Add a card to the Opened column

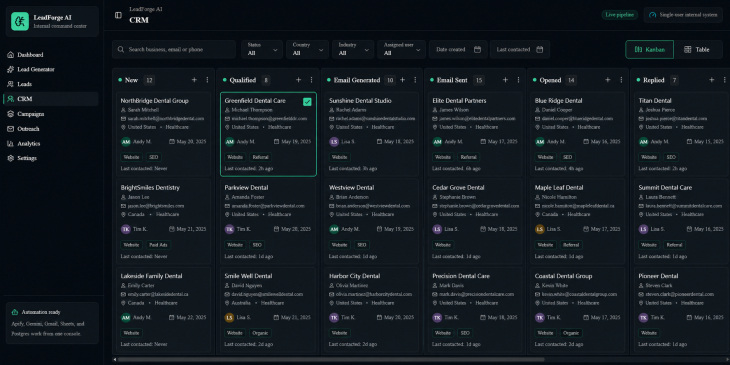click(x=608, y=80)
